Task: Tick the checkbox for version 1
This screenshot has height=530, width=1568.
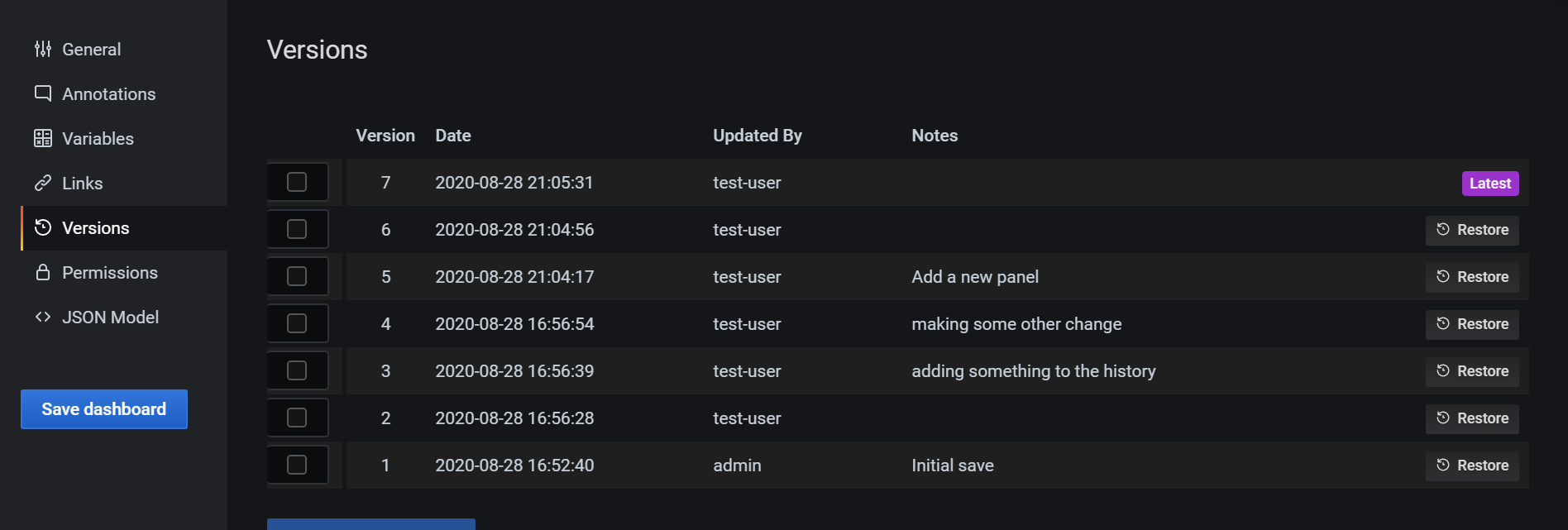Action: 297,465
